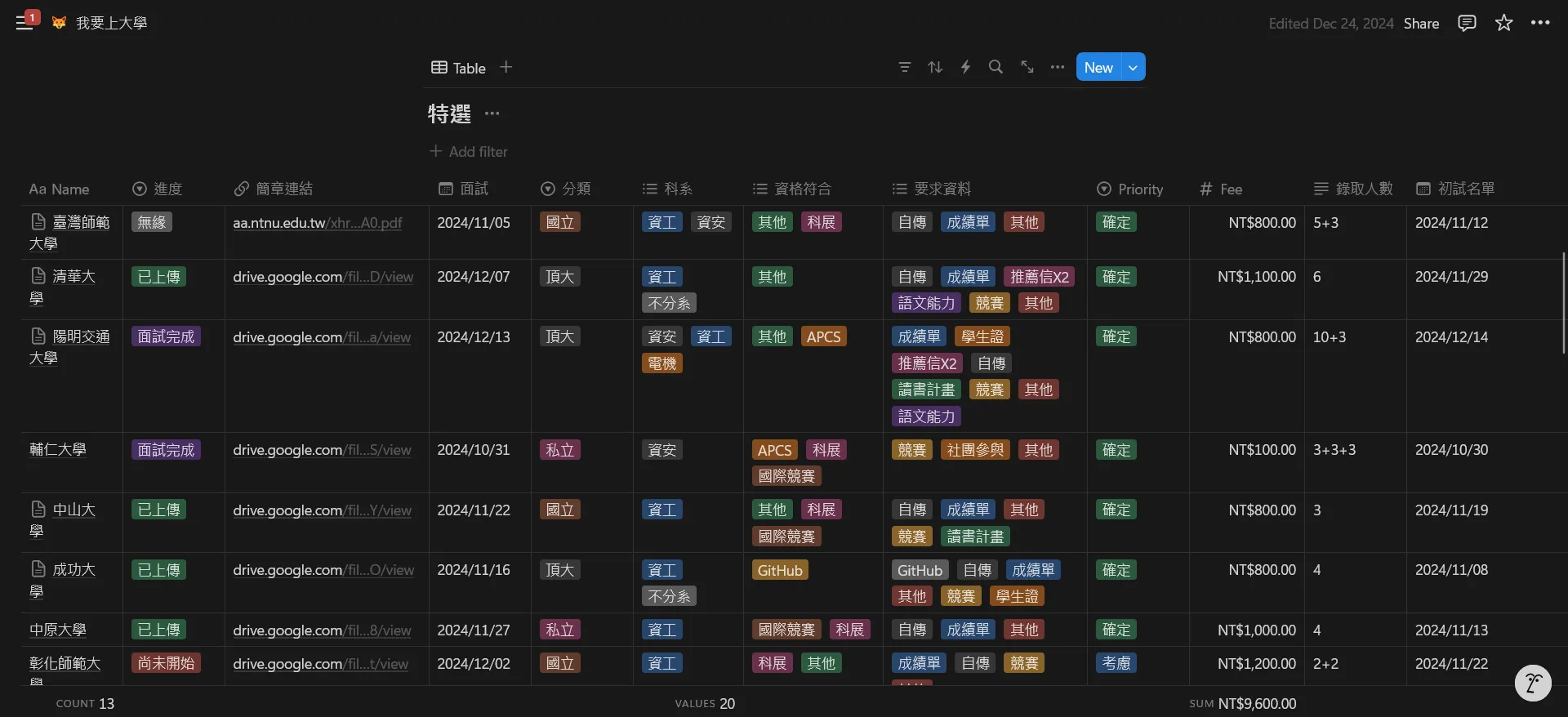Open automations lightning icon

pos(965,67)
